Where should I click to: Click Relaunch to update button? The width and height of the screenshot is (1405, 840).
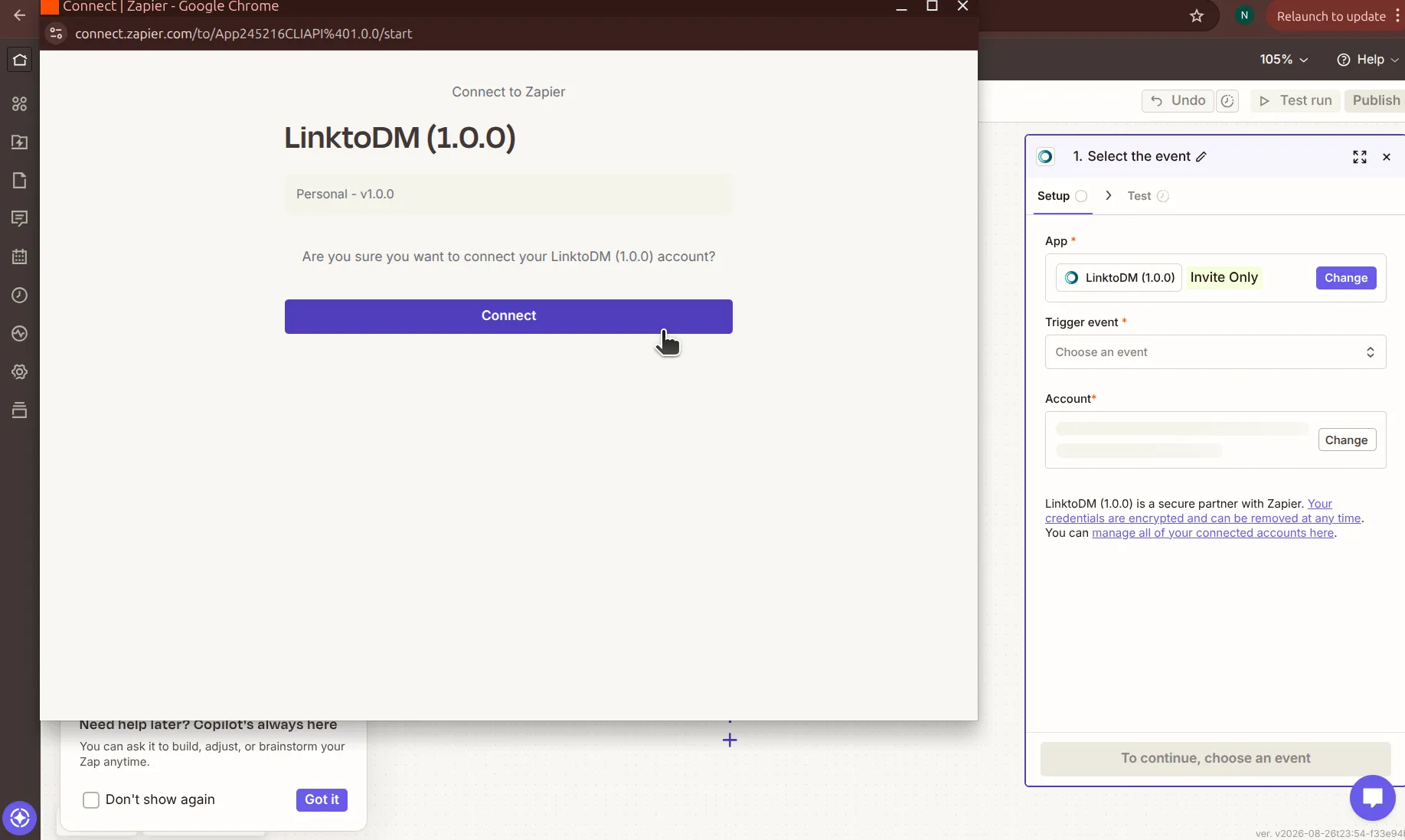1331,16
